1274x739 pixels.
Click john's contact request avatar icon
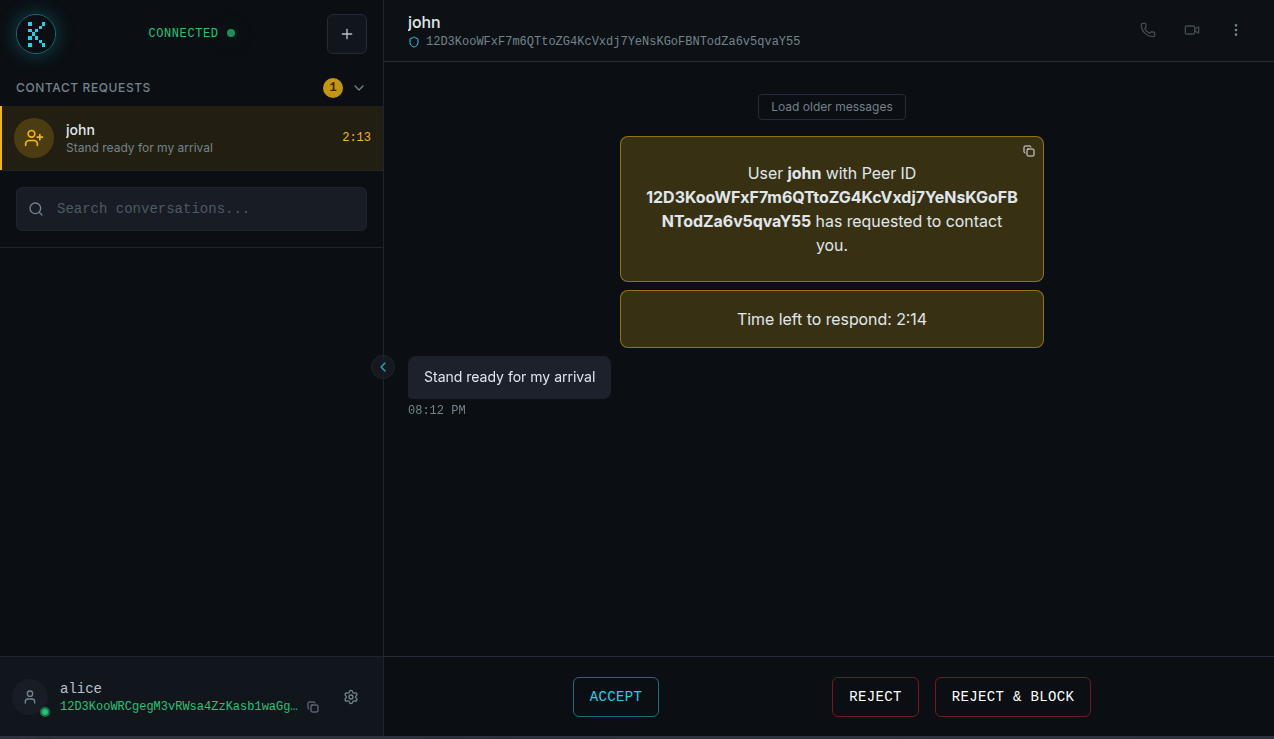pos(33,137)
